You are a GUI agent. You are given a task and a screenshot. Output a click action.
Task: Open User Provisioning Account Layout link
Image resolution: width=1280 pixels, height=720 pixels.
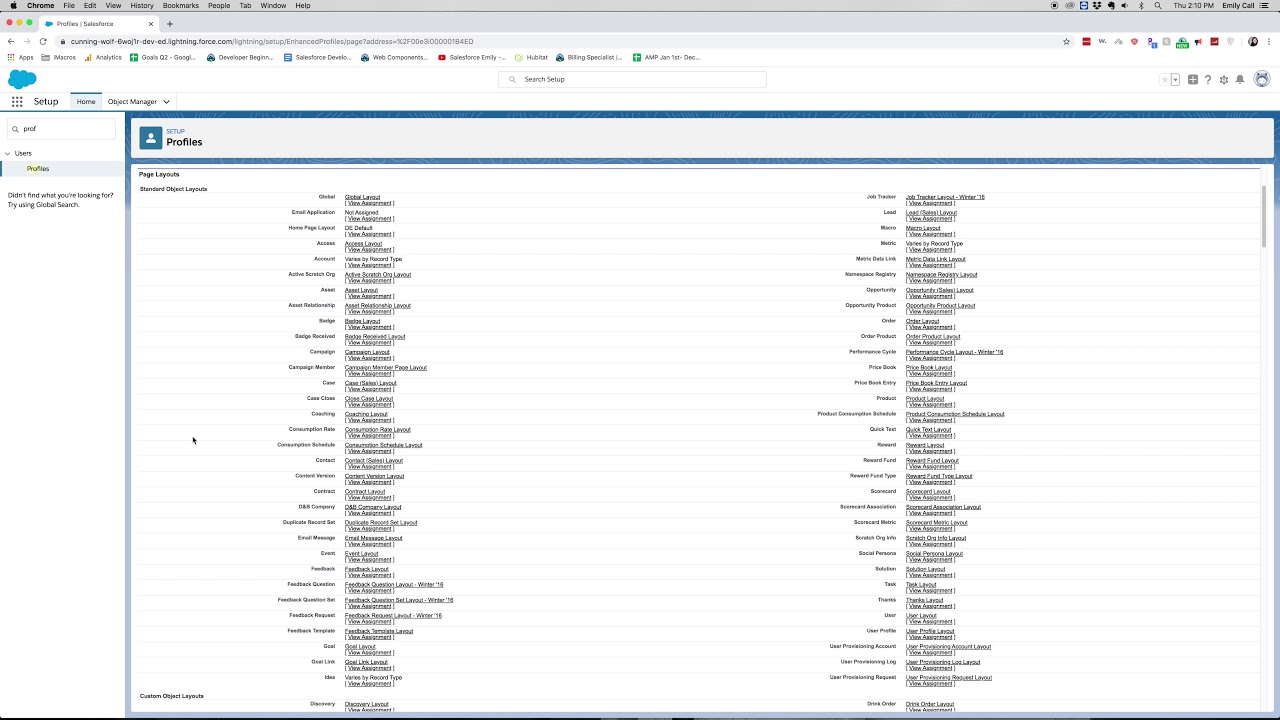click(x=948, y=647)
